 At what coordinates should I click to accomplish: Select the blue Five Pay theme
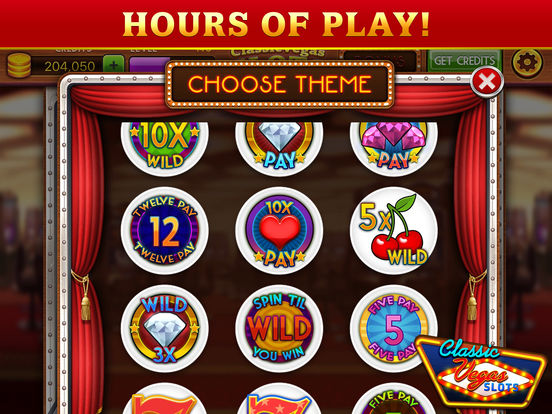coord(394,328)
